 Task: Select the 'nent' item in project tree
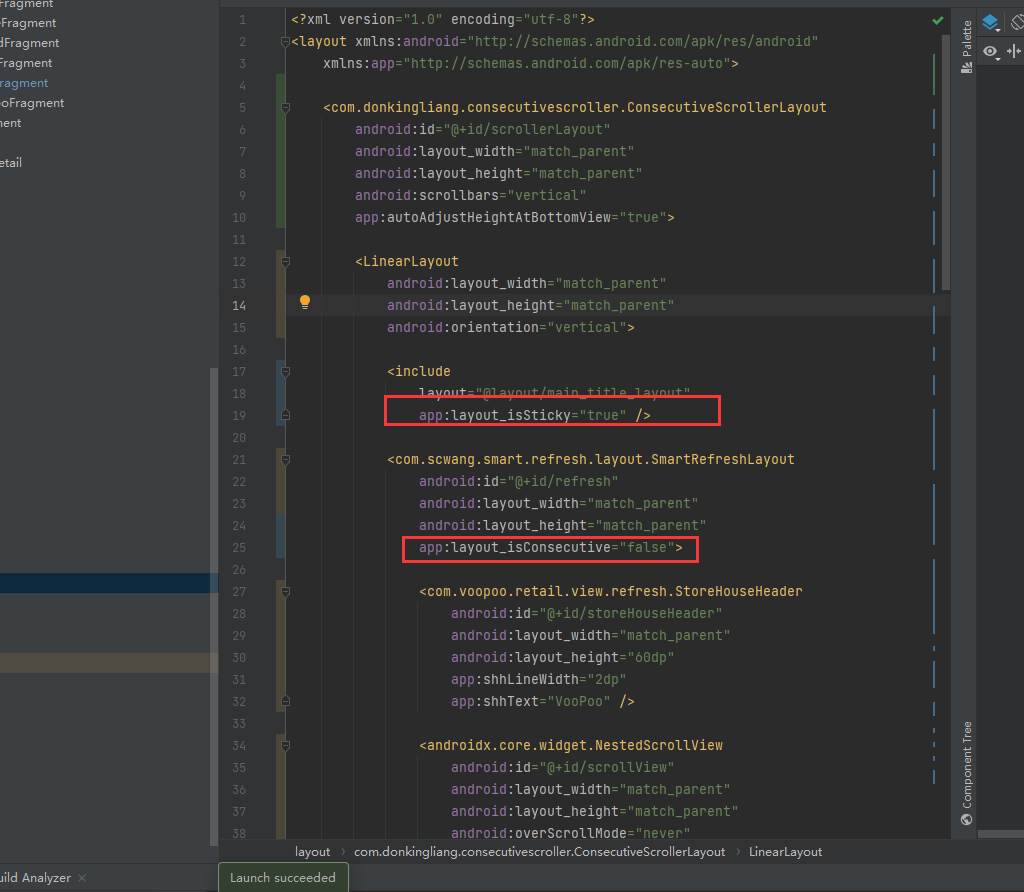click(10, 123)
